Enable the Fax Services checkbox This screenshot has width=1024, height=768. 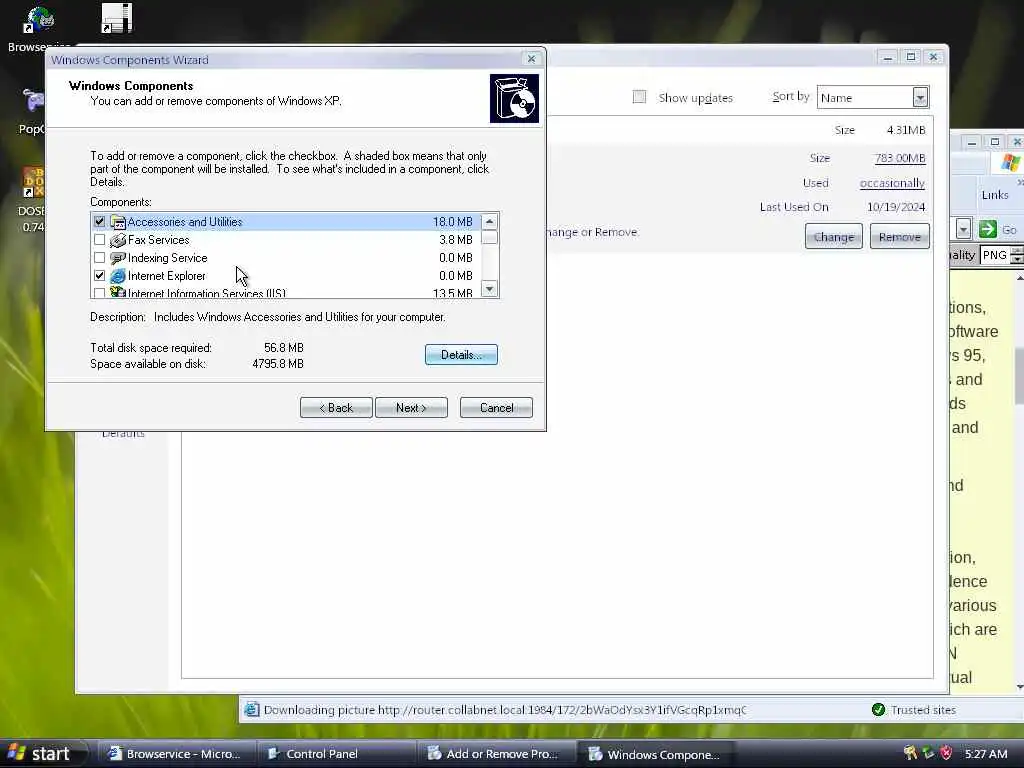(99, 240)
